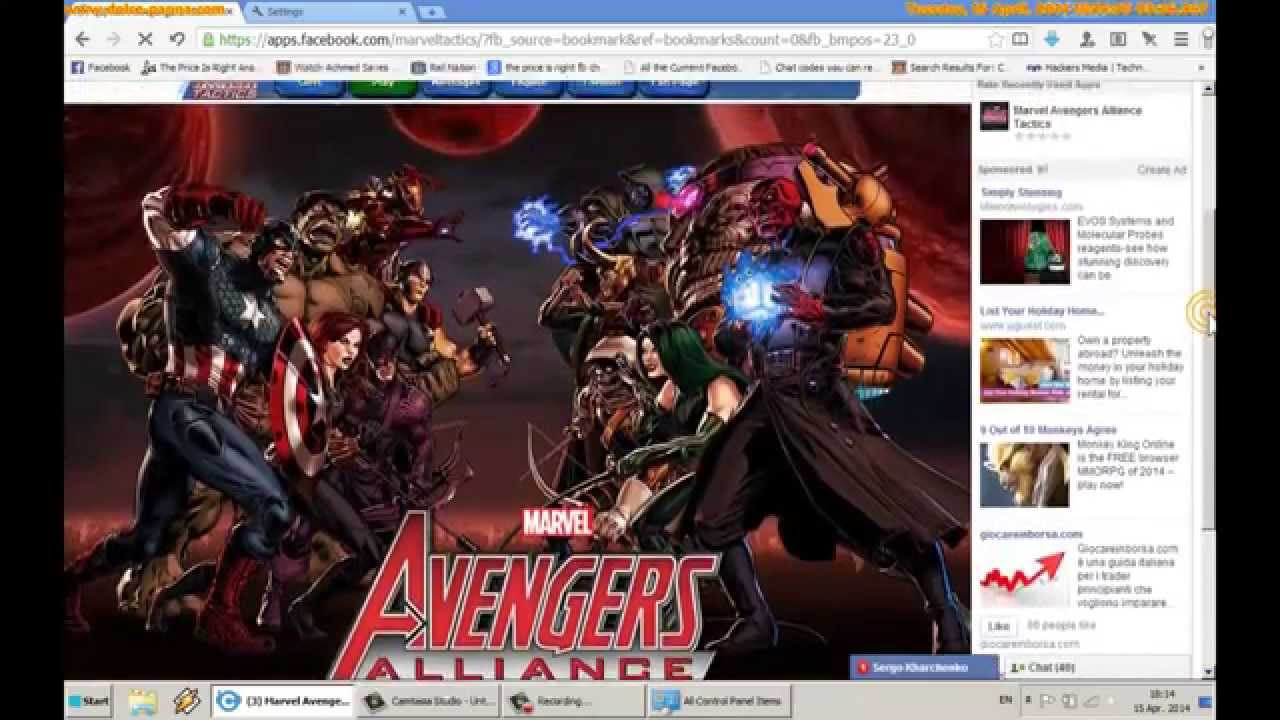Open the Facebook bookmark
This screenshot has height=720, width=1280.
tap(100, 67)
